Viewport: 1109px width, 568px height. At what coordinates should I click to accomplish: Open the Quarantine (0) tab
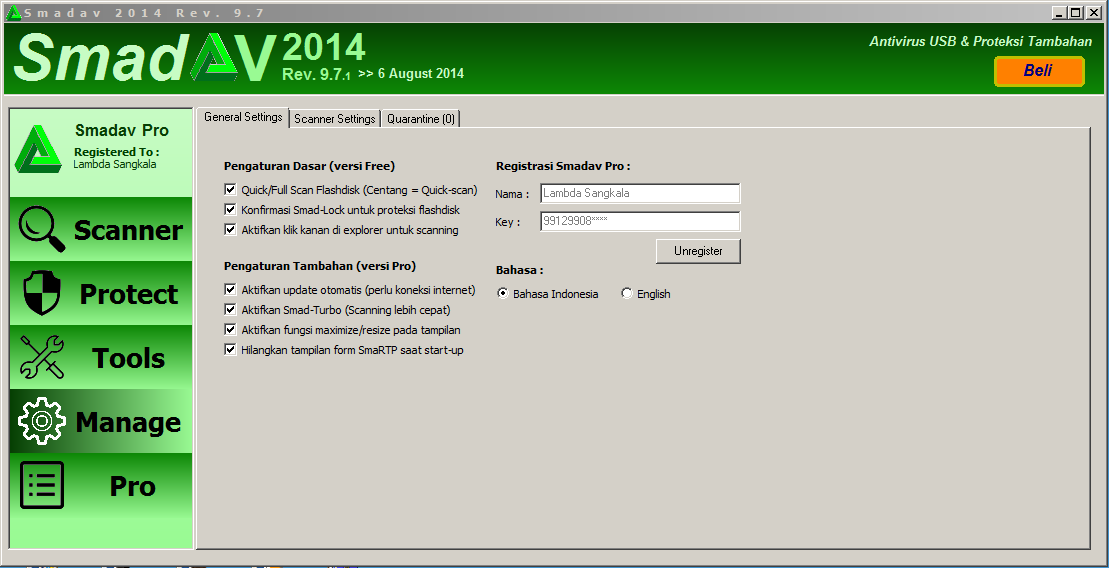click(421, 119)
